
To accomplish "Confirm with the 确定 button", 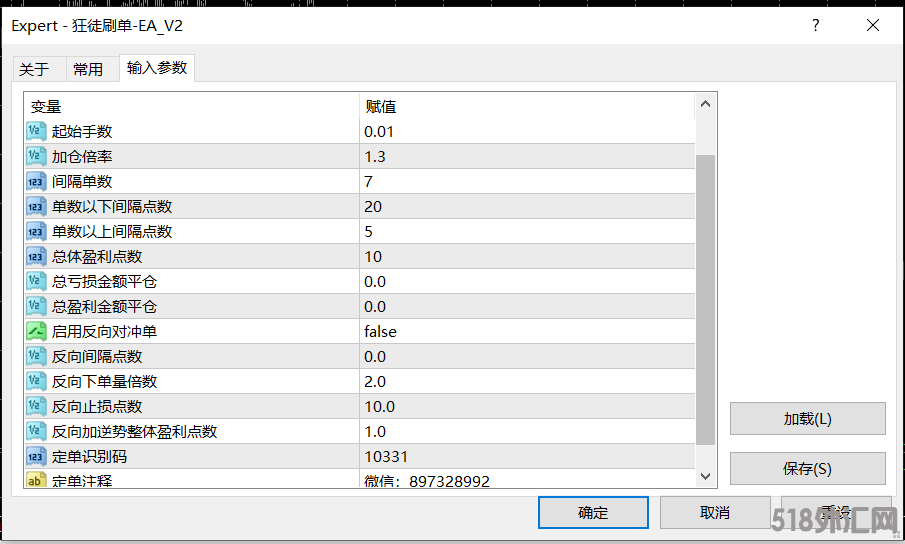I will click(593, 512).
